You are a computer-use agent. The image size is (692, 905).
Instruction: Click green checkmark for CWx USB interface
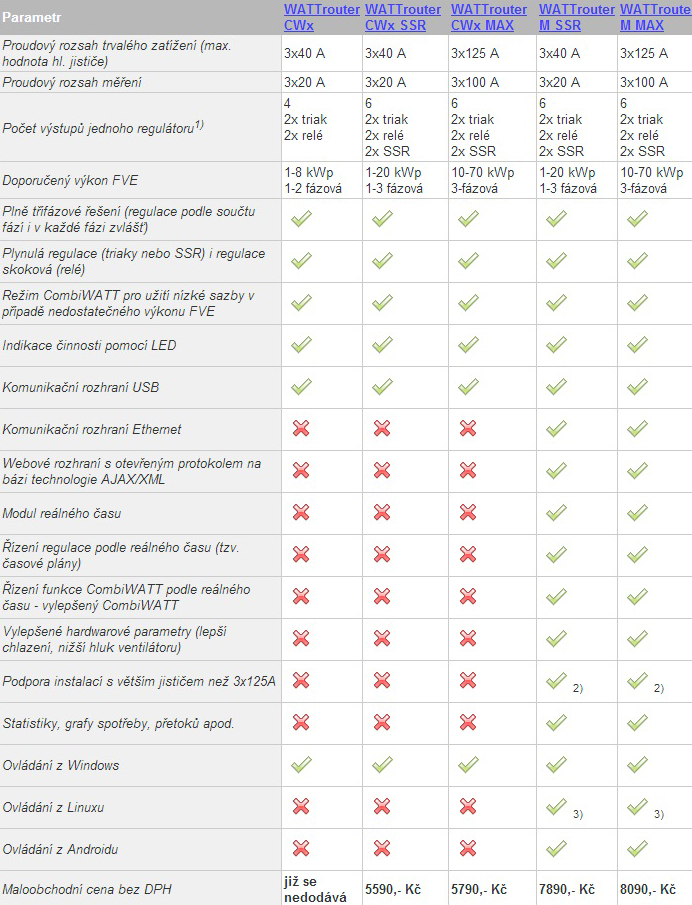click(x=301, y=386)
